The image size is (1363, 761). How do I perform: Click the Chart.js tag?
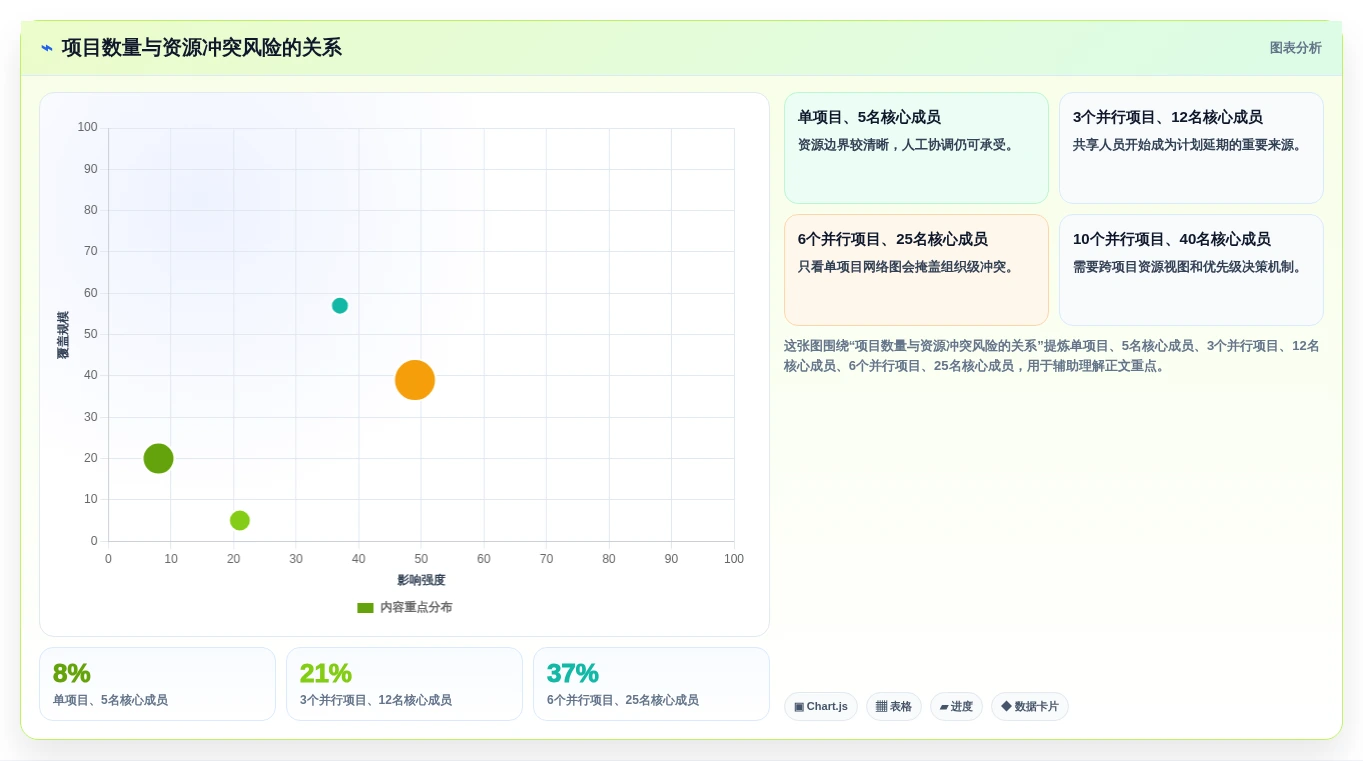(x=821, y=707)
